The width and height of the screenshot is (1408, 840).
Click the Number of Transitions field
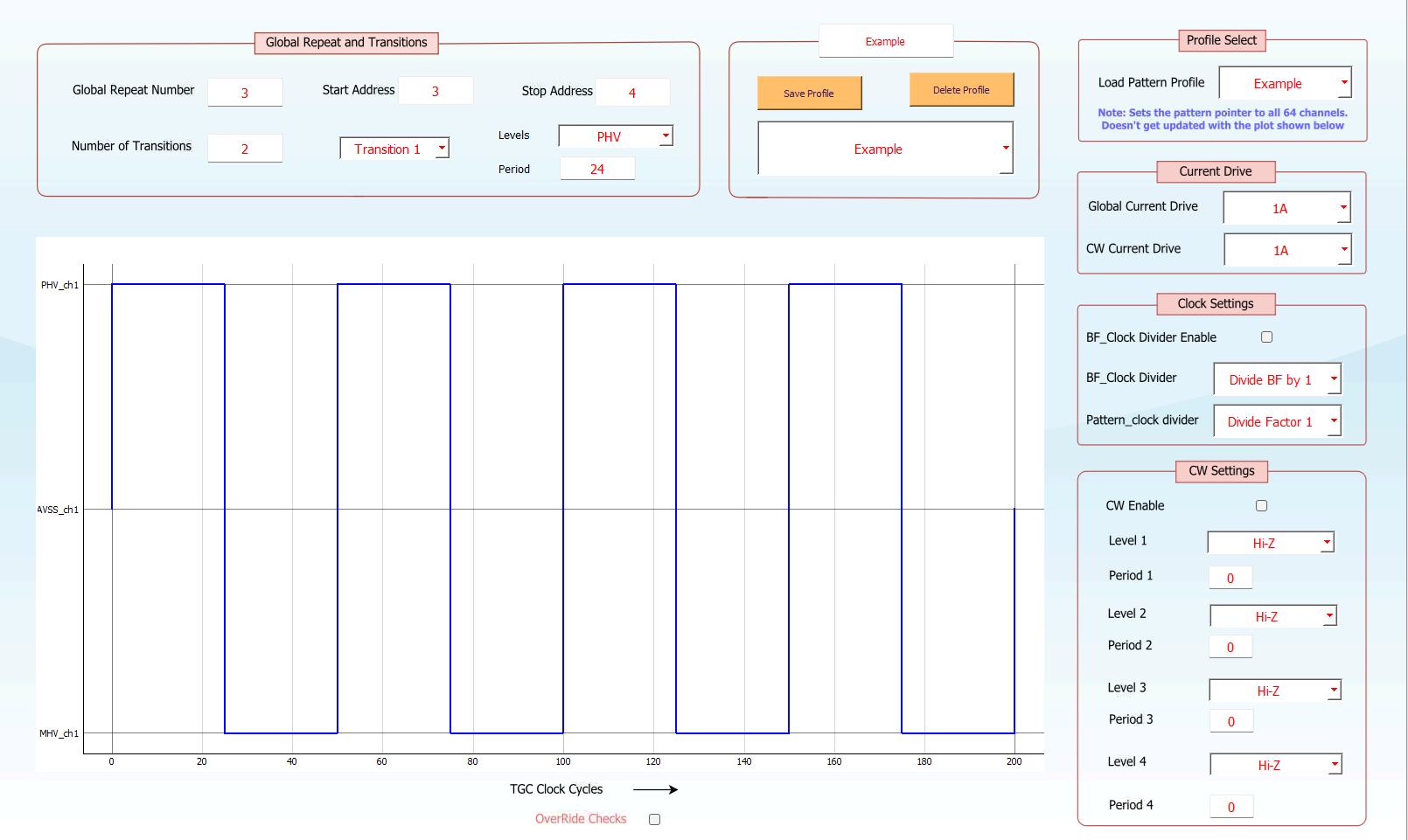(245, 149)
